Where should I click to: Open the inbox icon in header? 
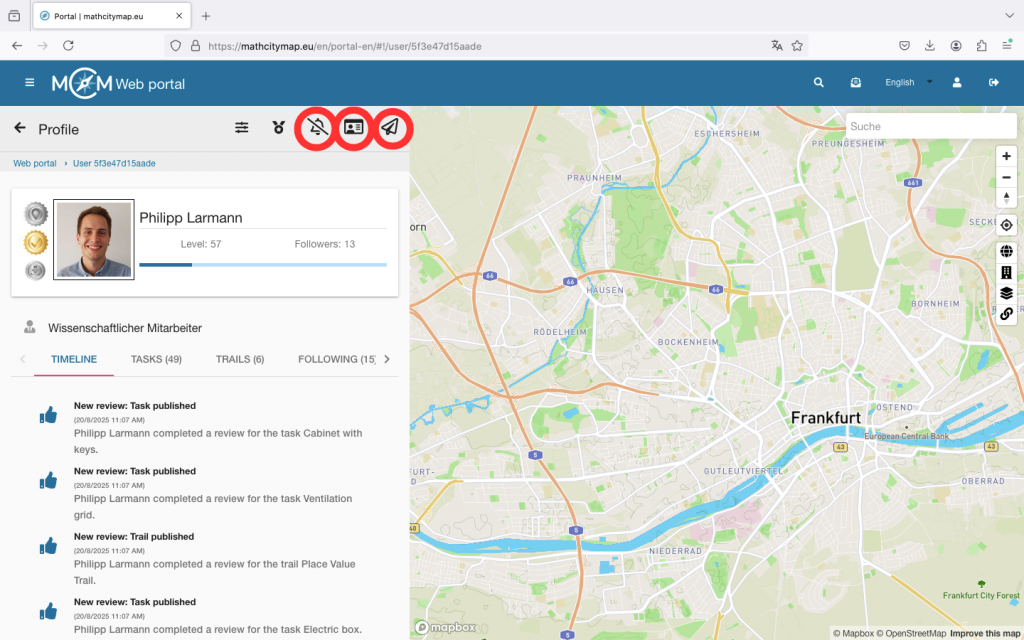[x=856, y=83]
